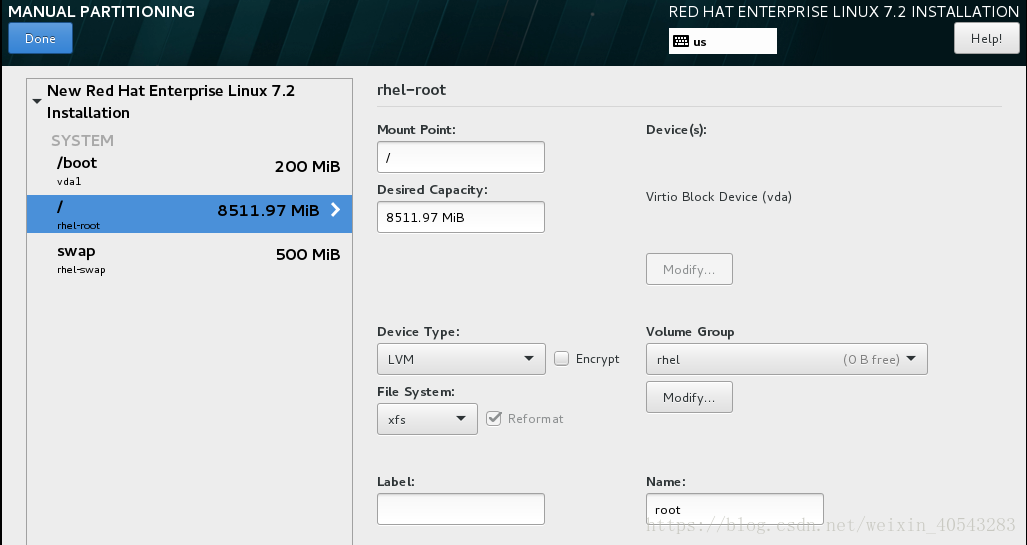Screen dimensions: 1027x545
Task: Click the 200 MiB size of /boot
Action: click(307, 166)
